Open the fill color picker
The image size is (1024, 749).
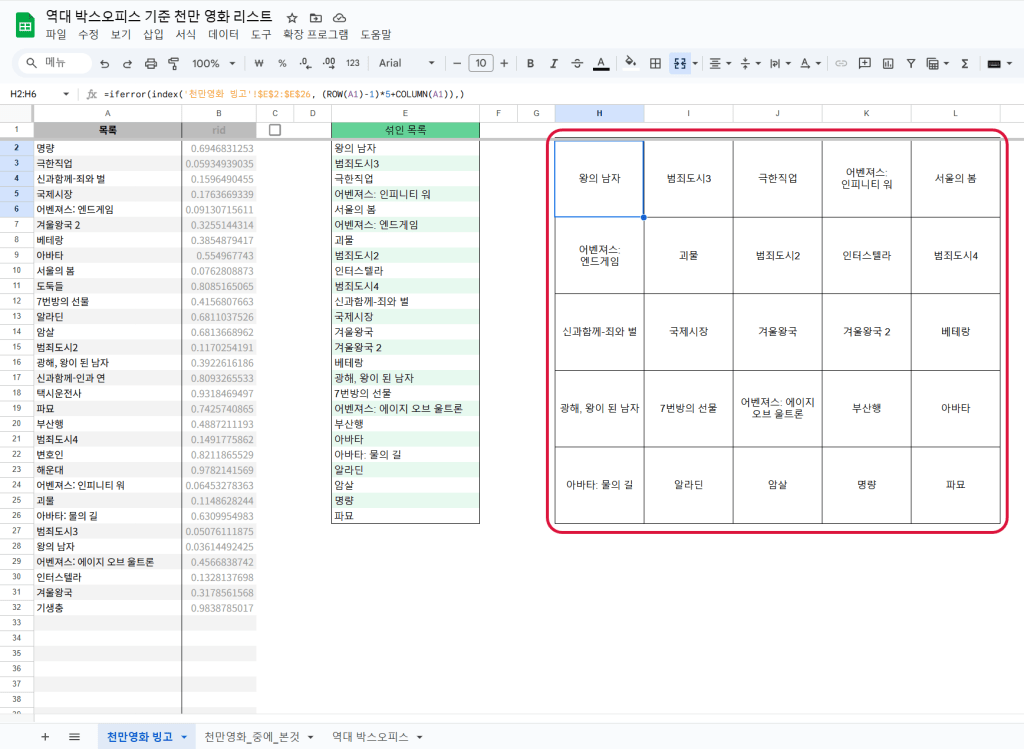630,63
